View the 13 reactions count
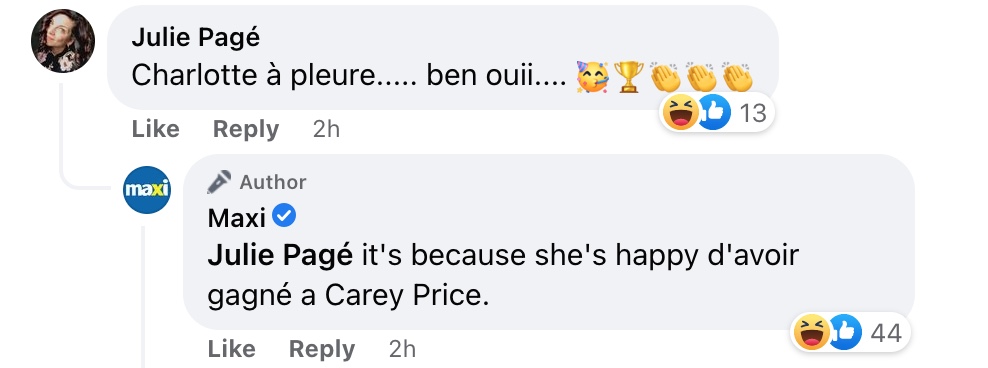 tap(752, 113)
